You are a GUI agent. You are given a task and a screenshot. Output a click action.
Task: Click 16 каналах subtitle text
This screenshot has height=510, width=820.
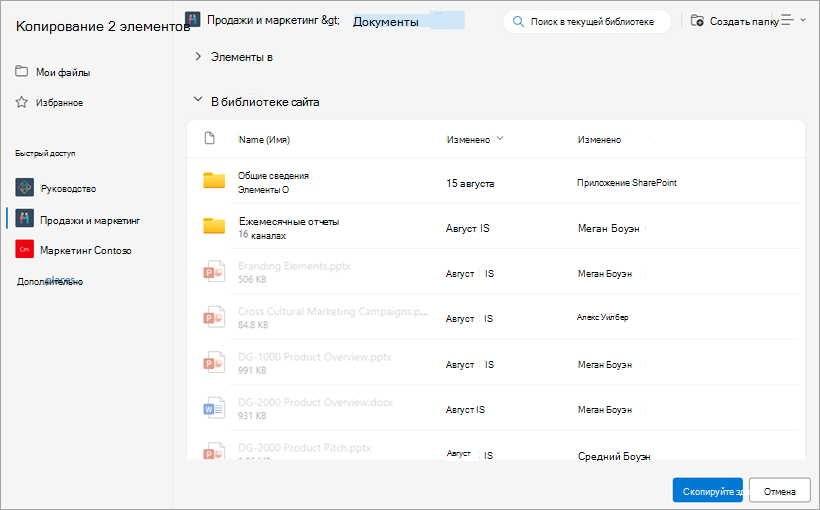(x=261, y=235)
